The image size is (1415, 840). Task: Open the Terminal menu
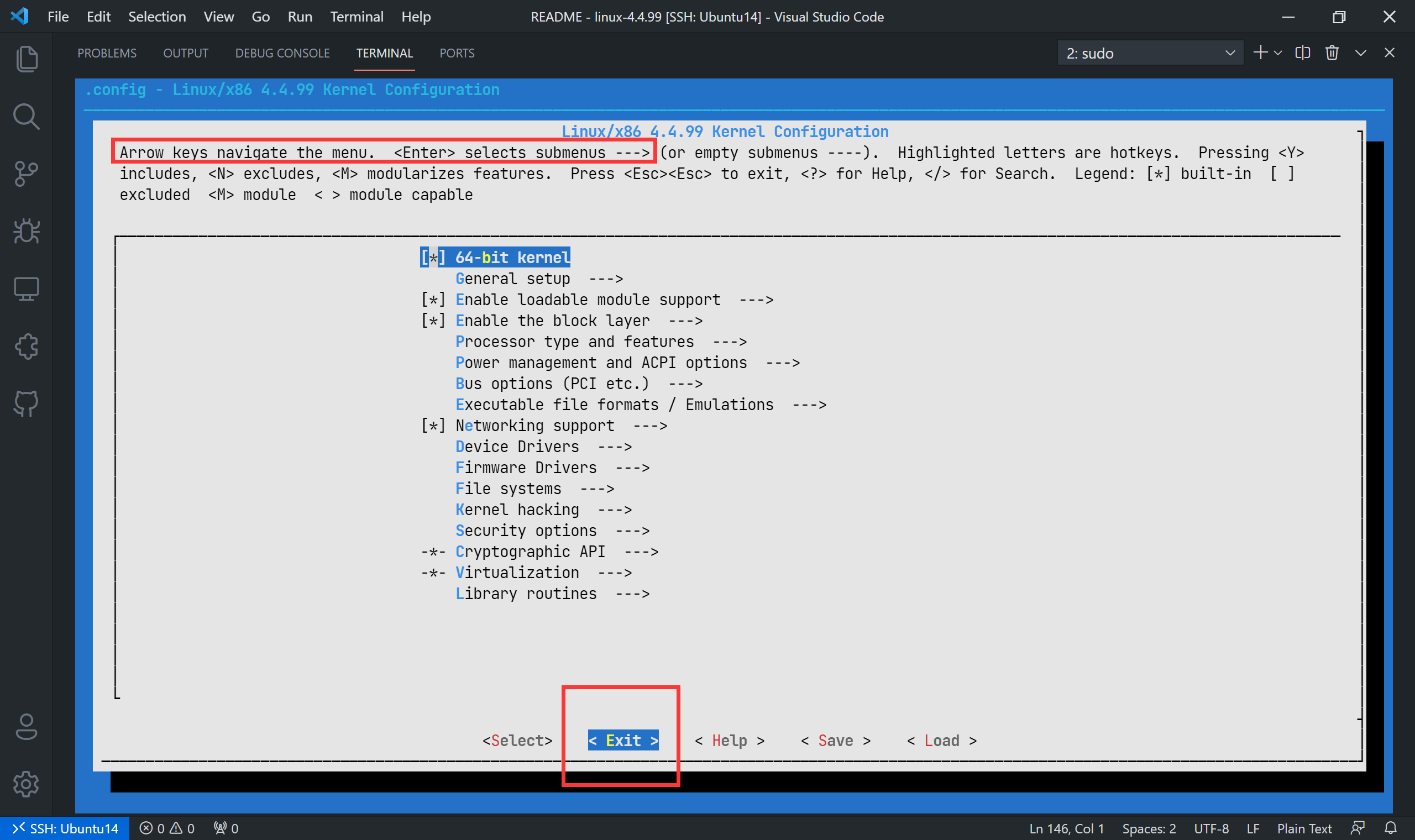pos(357,17)
